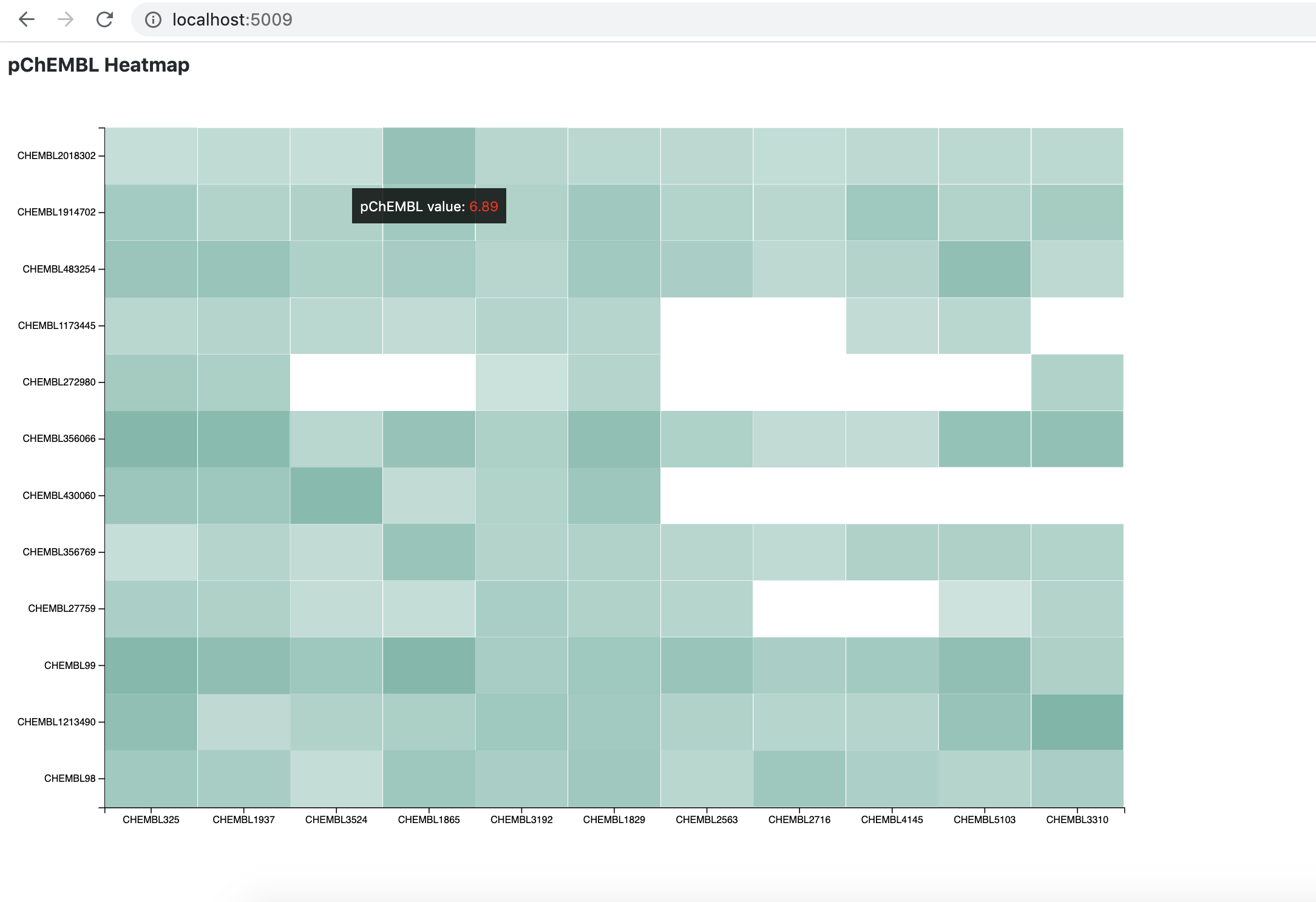1316x902 pixels.
Task: Click x-axis label CHEMBL2563
Action: (x=707, y=819)
